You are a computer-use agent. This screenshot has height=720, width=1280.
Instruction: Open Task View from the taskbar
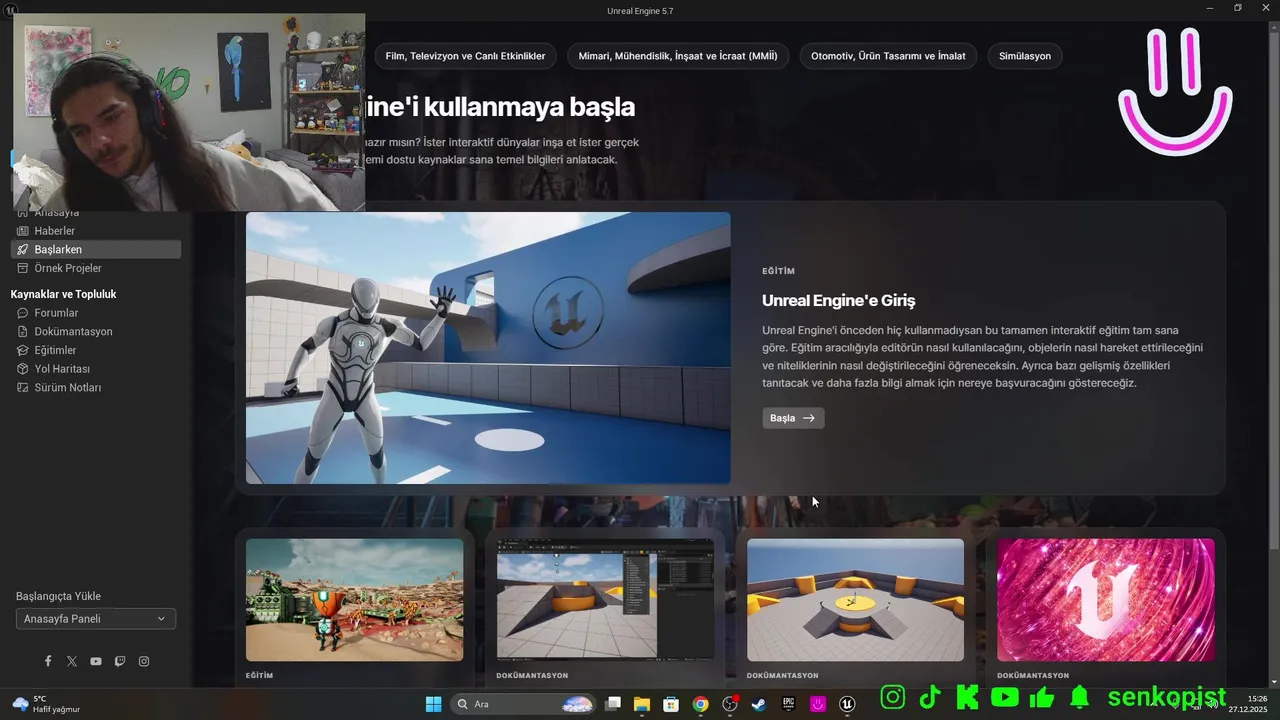pyautogui.click(x=614, y=704)
